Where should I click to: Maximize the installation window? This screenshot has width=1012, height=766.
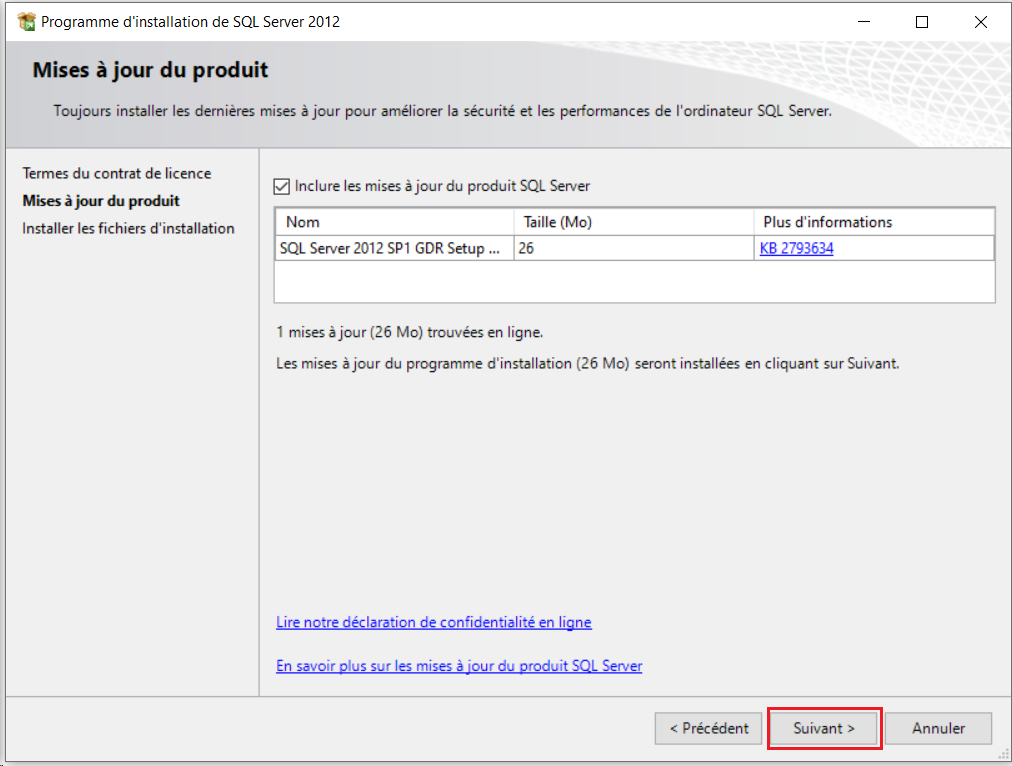[922, 22]
